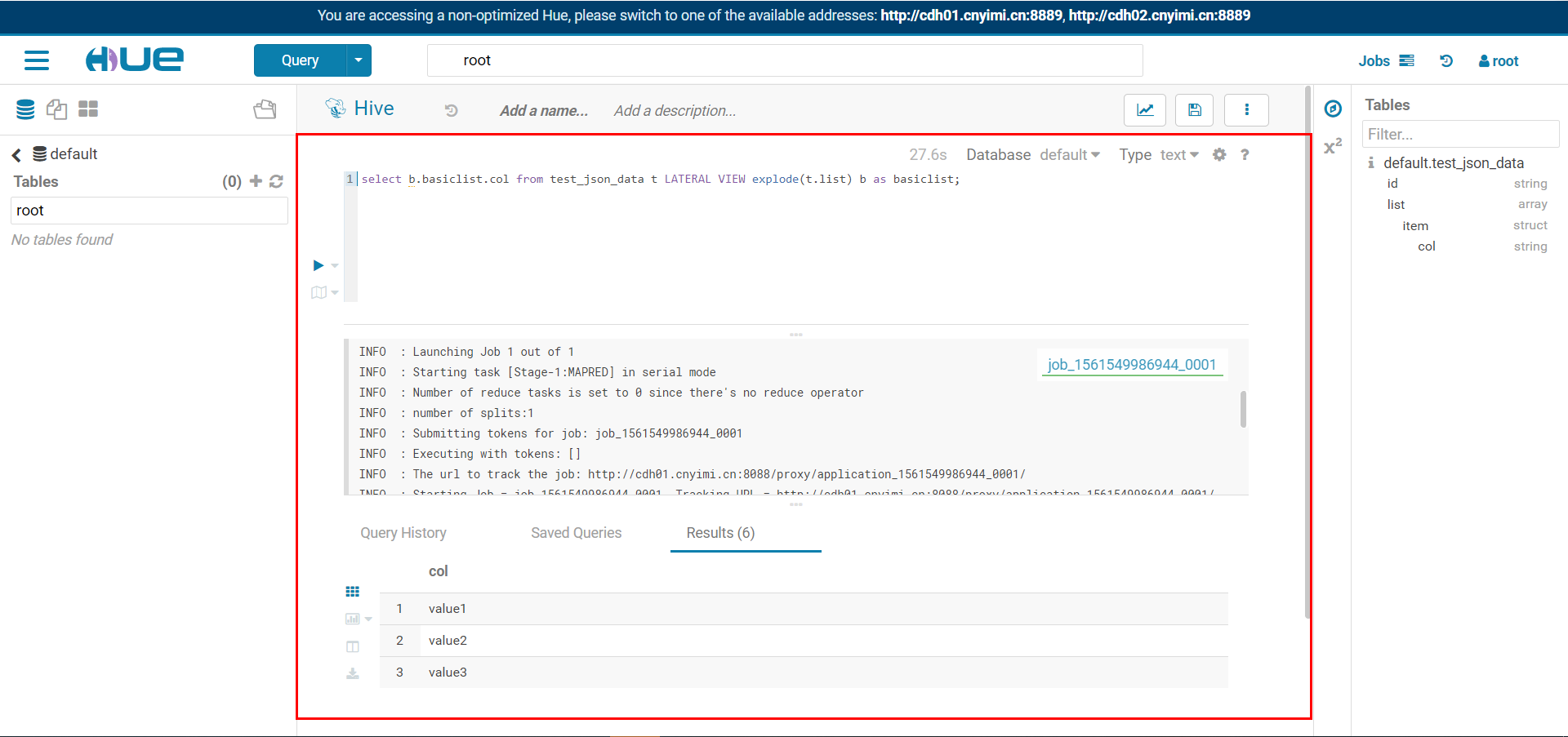Run the Hive query with the play icon
Viewport: 1568px width, 737px height.
point(318,264)
